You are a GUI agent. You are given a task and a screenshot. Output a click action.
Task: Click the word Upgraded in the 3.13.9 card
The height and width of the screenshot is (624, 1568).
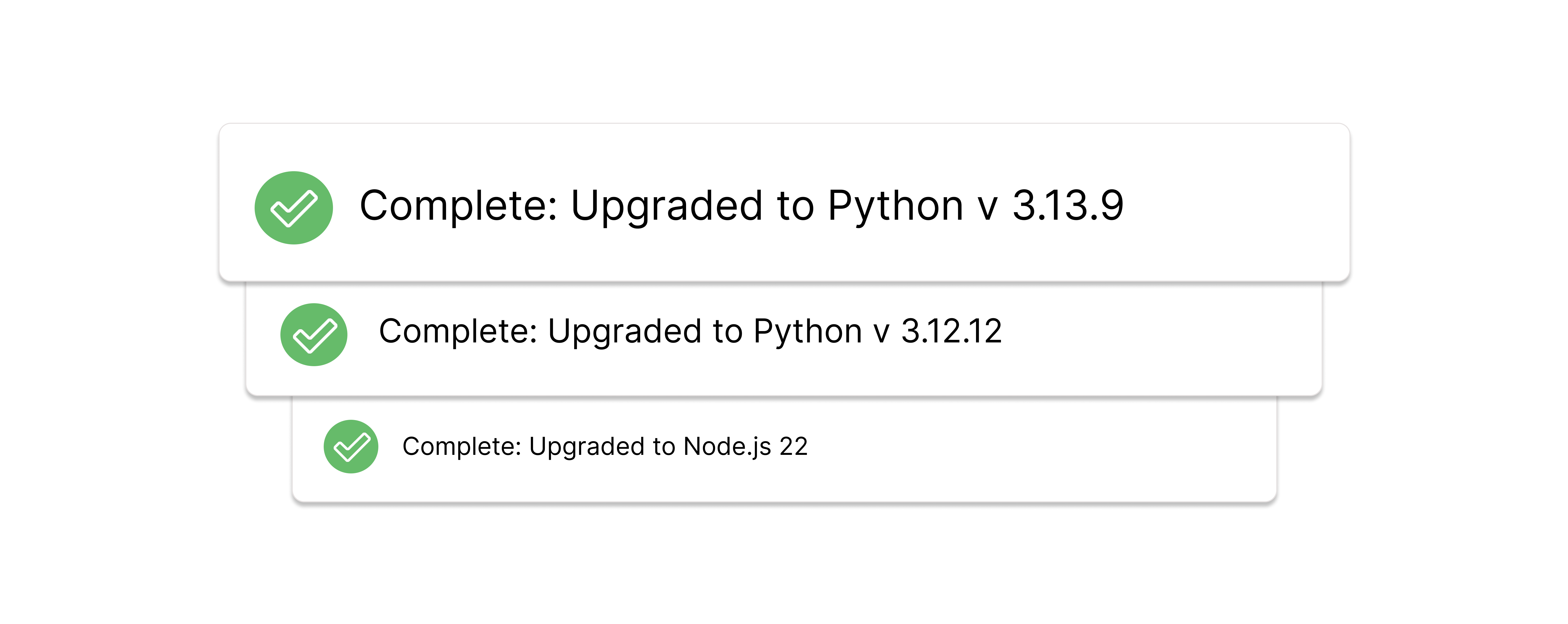coord(666,206)
